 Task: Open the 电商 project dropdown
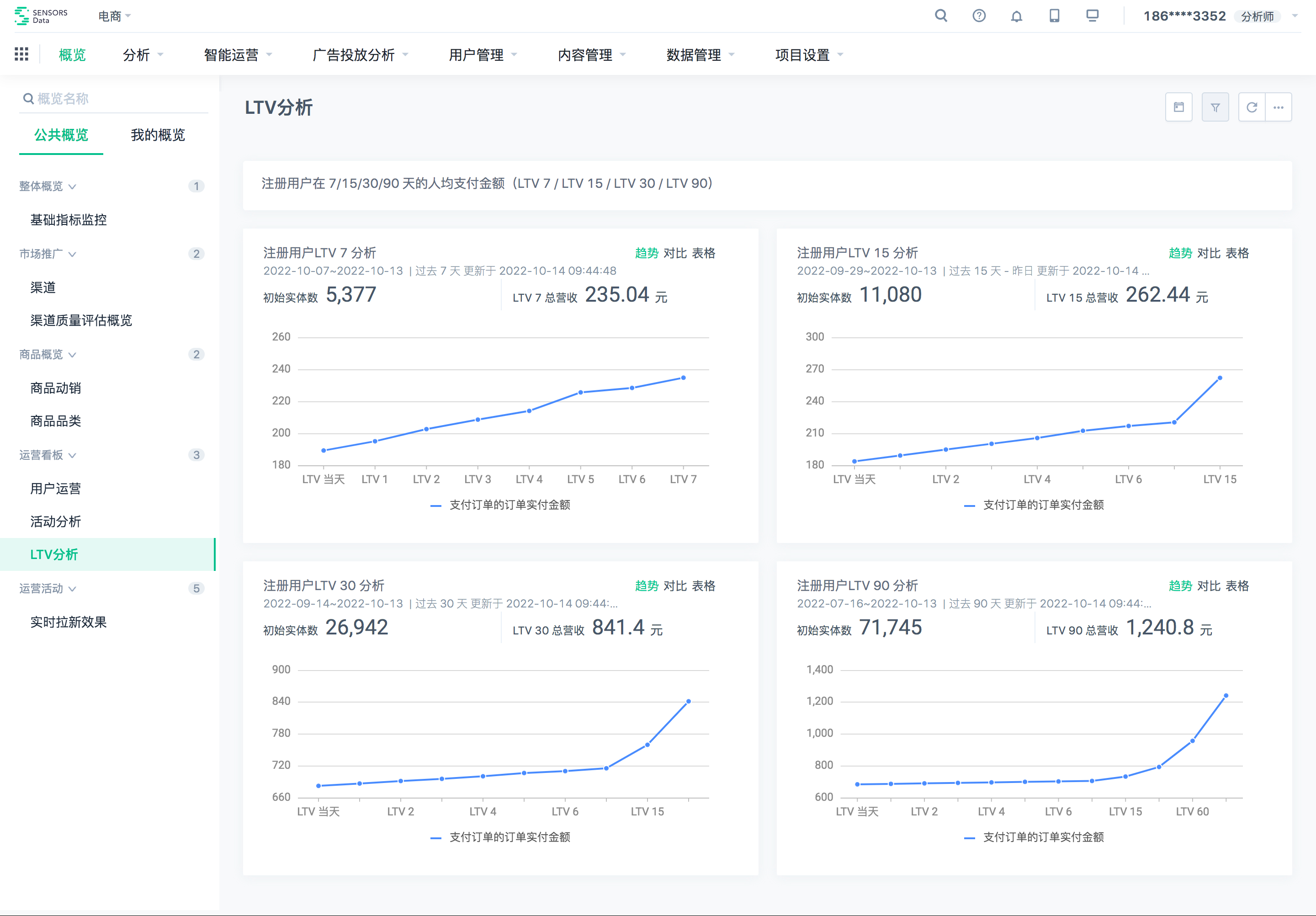click(114, 16)
